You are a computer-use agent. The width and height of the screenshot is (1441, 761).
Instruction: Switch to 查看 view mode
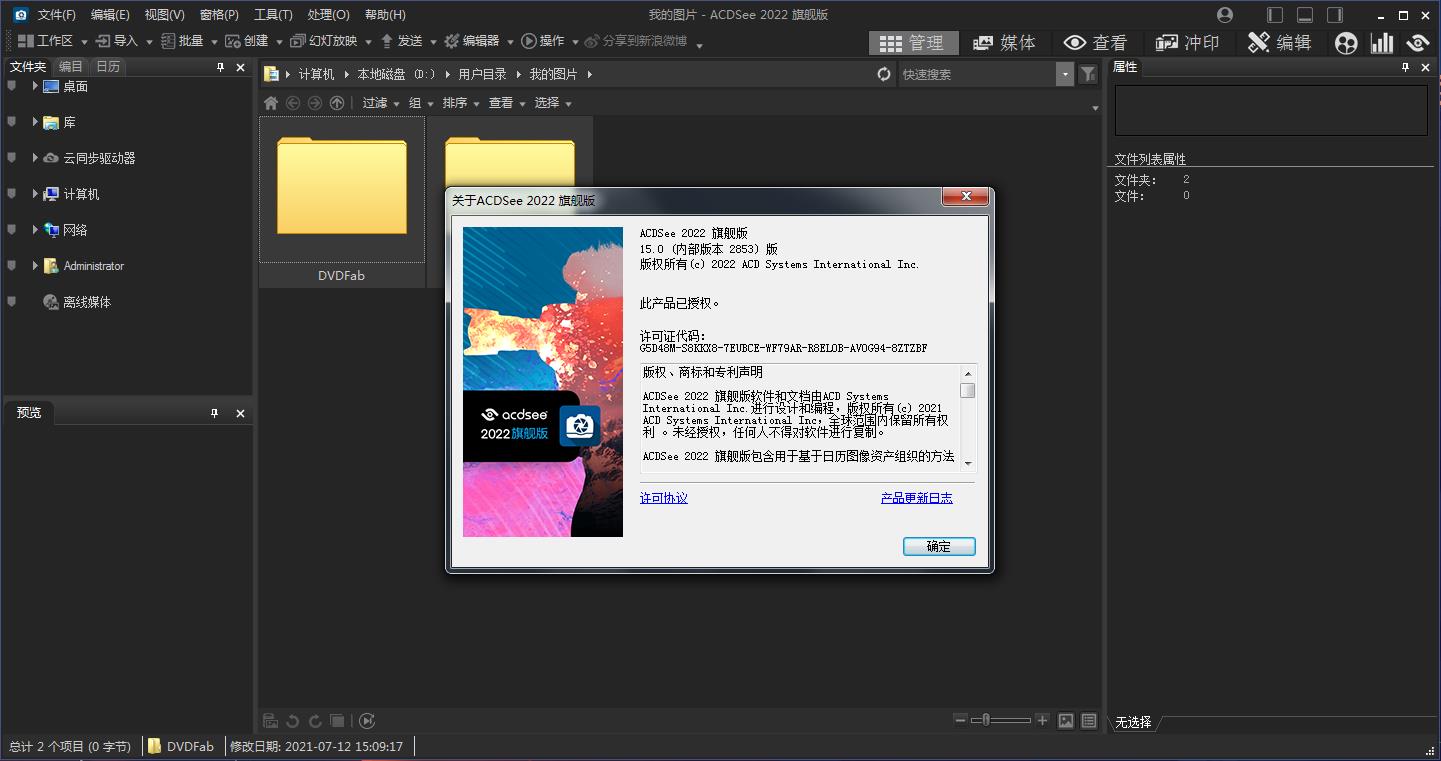[x=1095, y=42]
